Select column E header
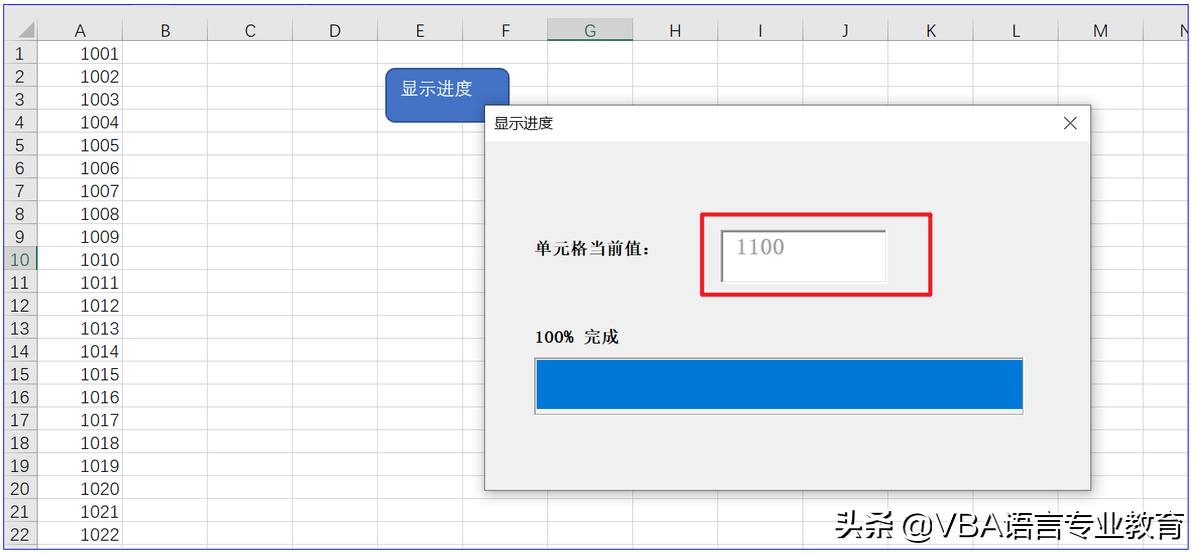Image resolution: width=1200 pixels, height=557 pixels. pos(420,31)
